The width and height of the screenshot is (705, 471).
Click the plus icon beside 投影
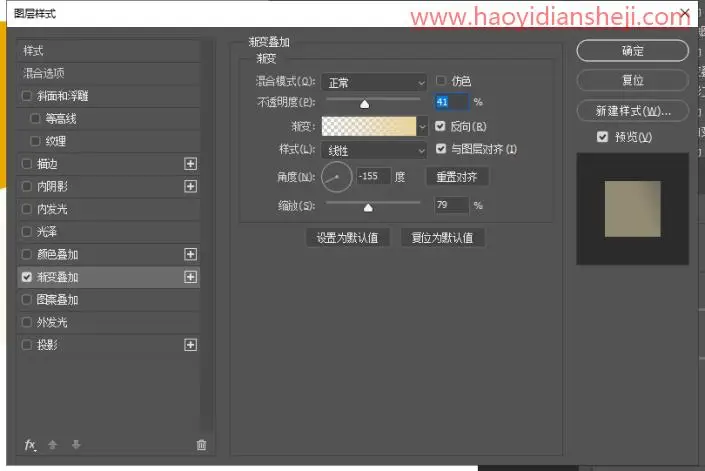pyautogui.click(x=191, y=345)
